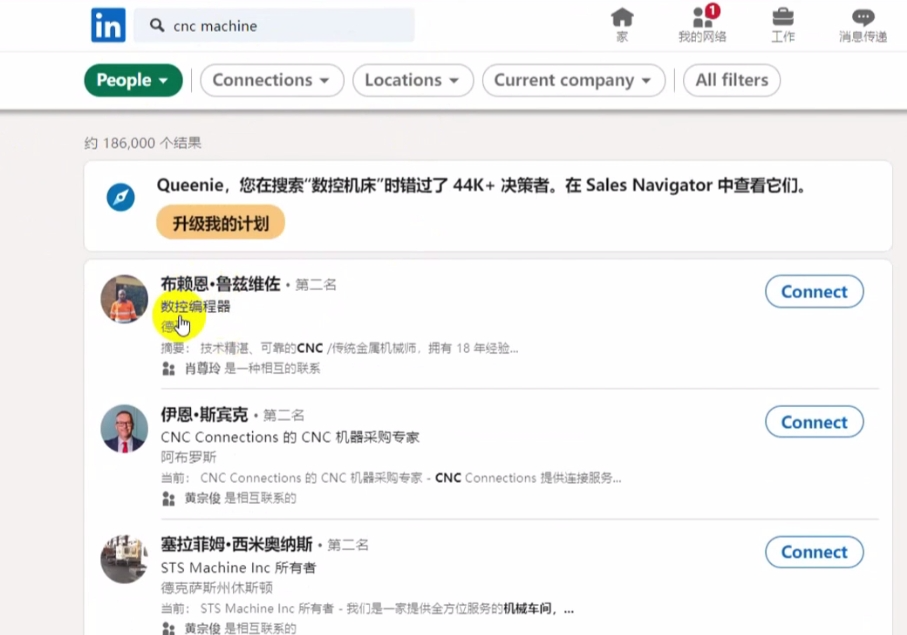Open 伊恩·斯宾克 profile photo

tap(124, 429)
